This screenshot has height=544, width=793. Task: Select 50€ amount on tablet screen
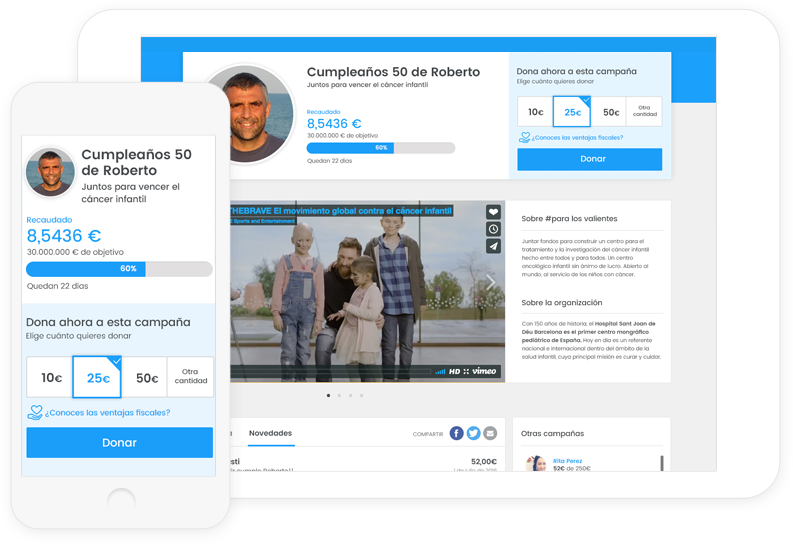pyautogui.click(x=610, y=112)
